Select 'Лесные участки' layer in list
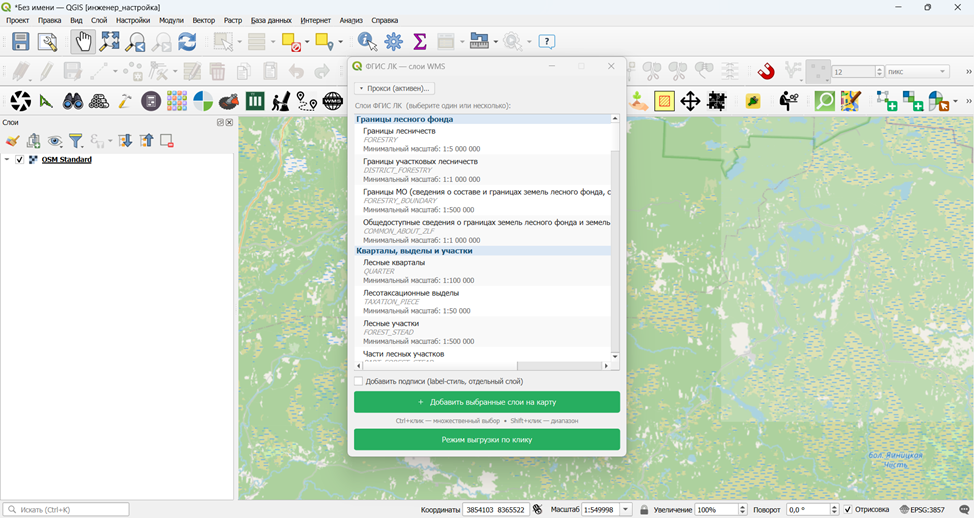The width and height of the screenshot is (974, 518). (483, 332)
